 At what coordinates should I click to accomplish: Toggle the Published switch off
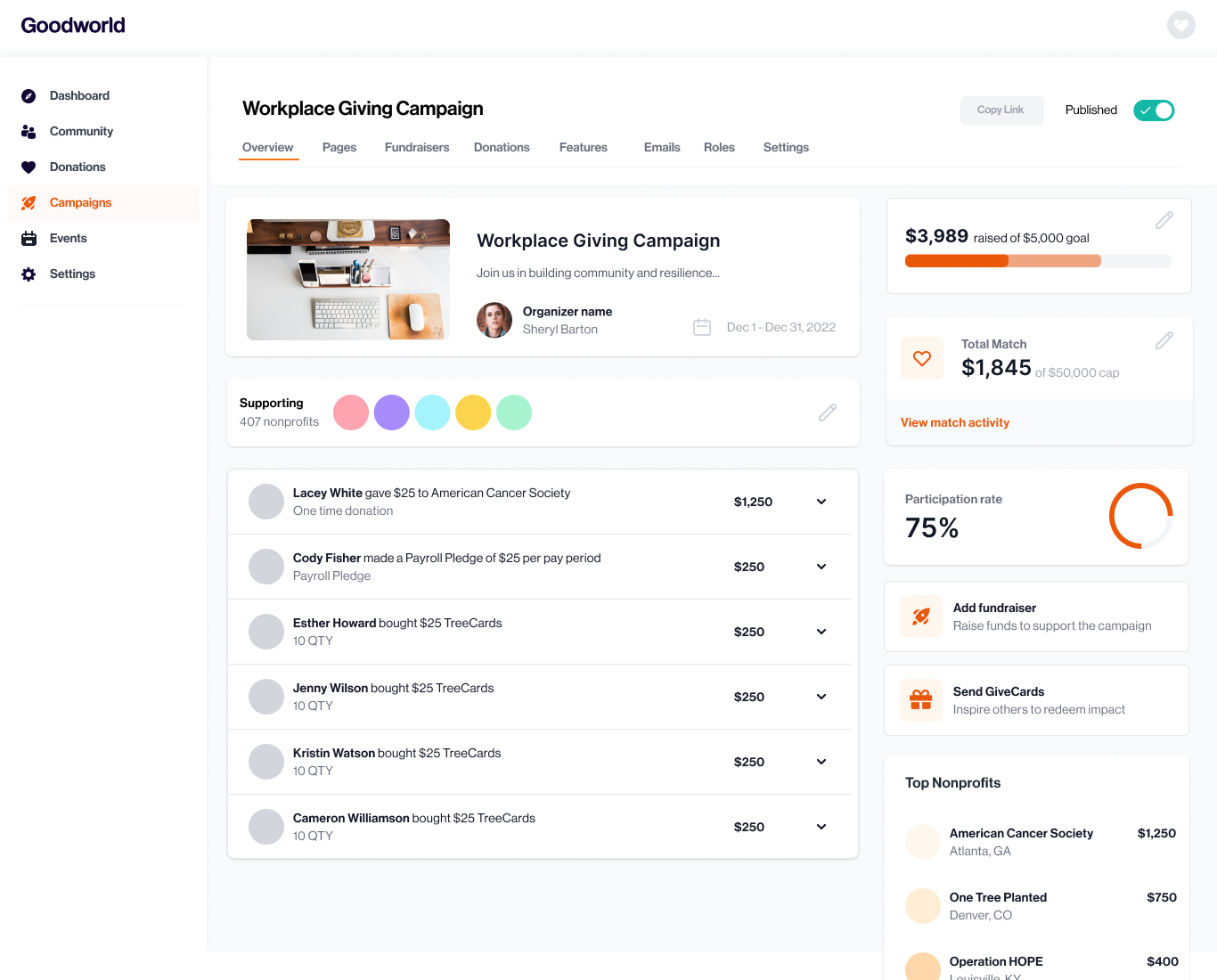(x=1154, y=110)
